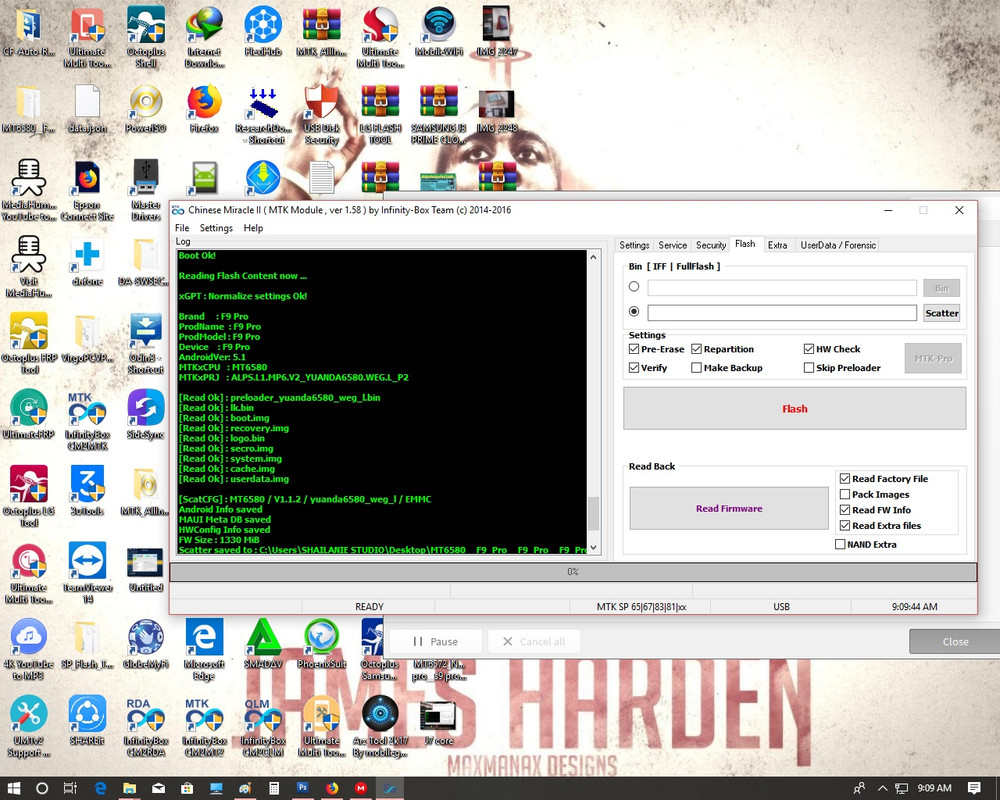Open the data.json file icon

click(87, 108)
